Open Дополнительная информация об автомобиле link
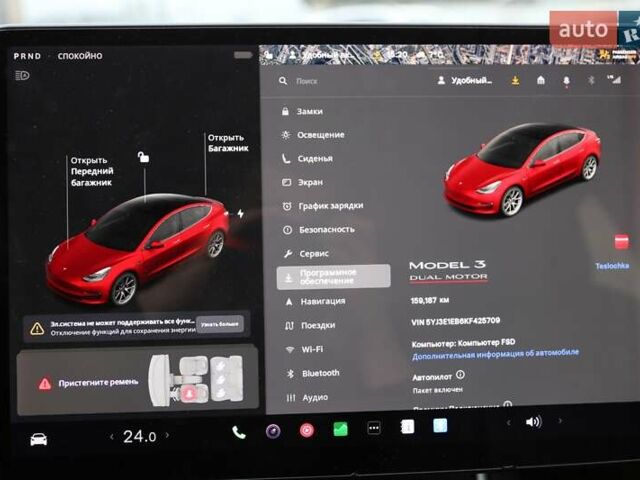The image size is (640, 480). click(495, 353)
